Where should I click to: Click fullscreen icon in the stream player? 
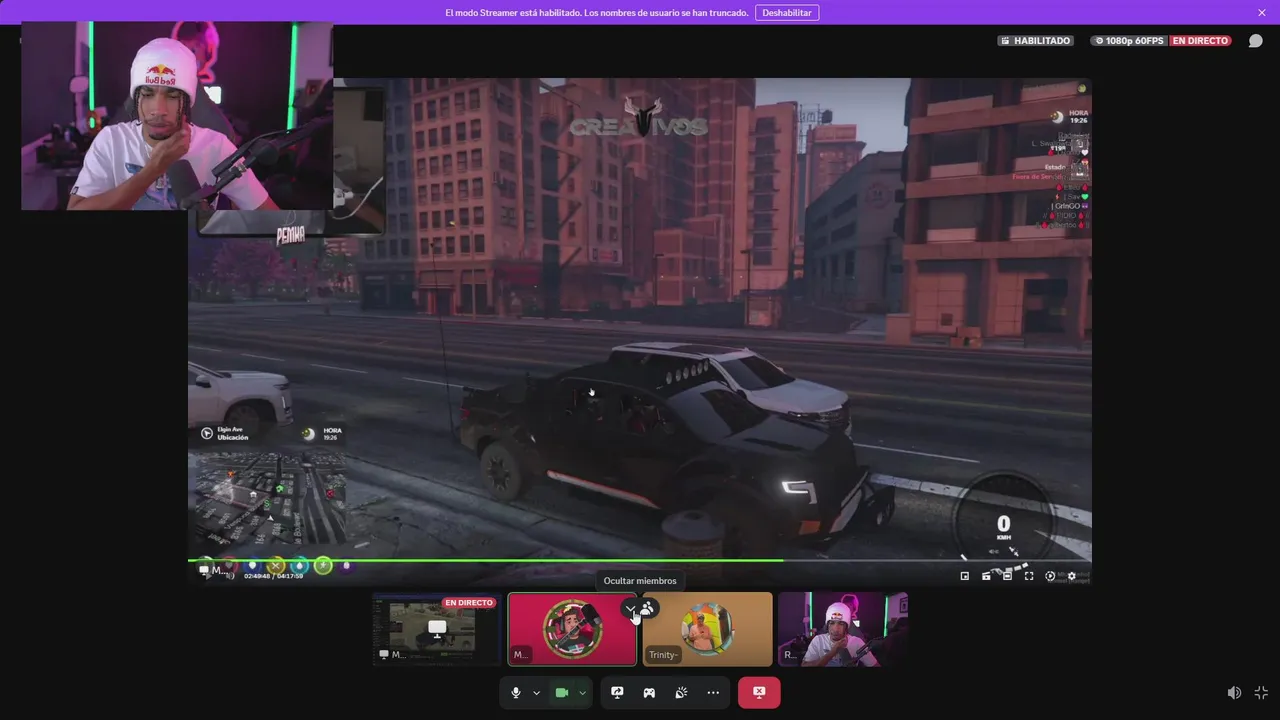click(1029, 576)
